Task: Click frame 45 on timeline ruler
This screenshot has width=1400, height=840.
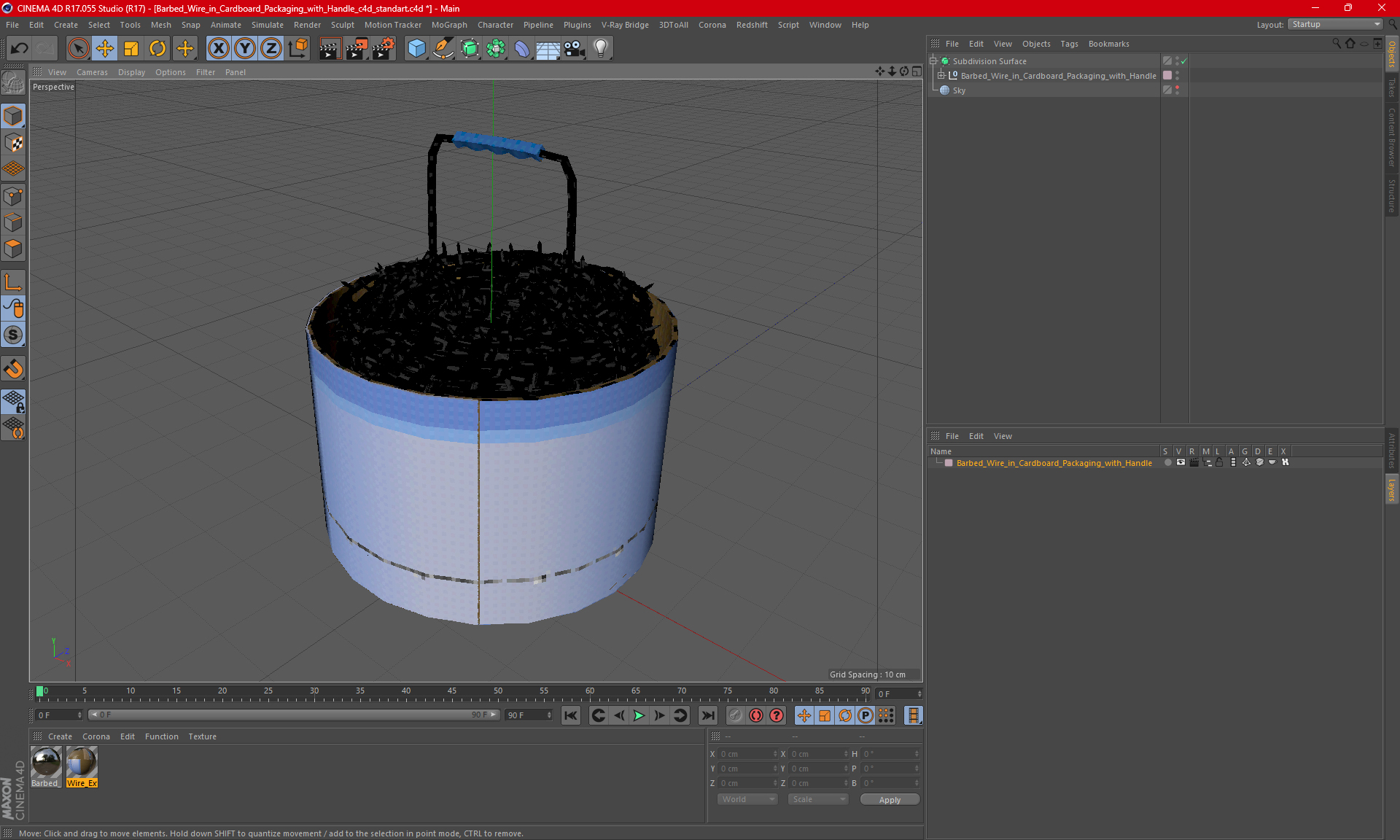Action: pos(452,693)
